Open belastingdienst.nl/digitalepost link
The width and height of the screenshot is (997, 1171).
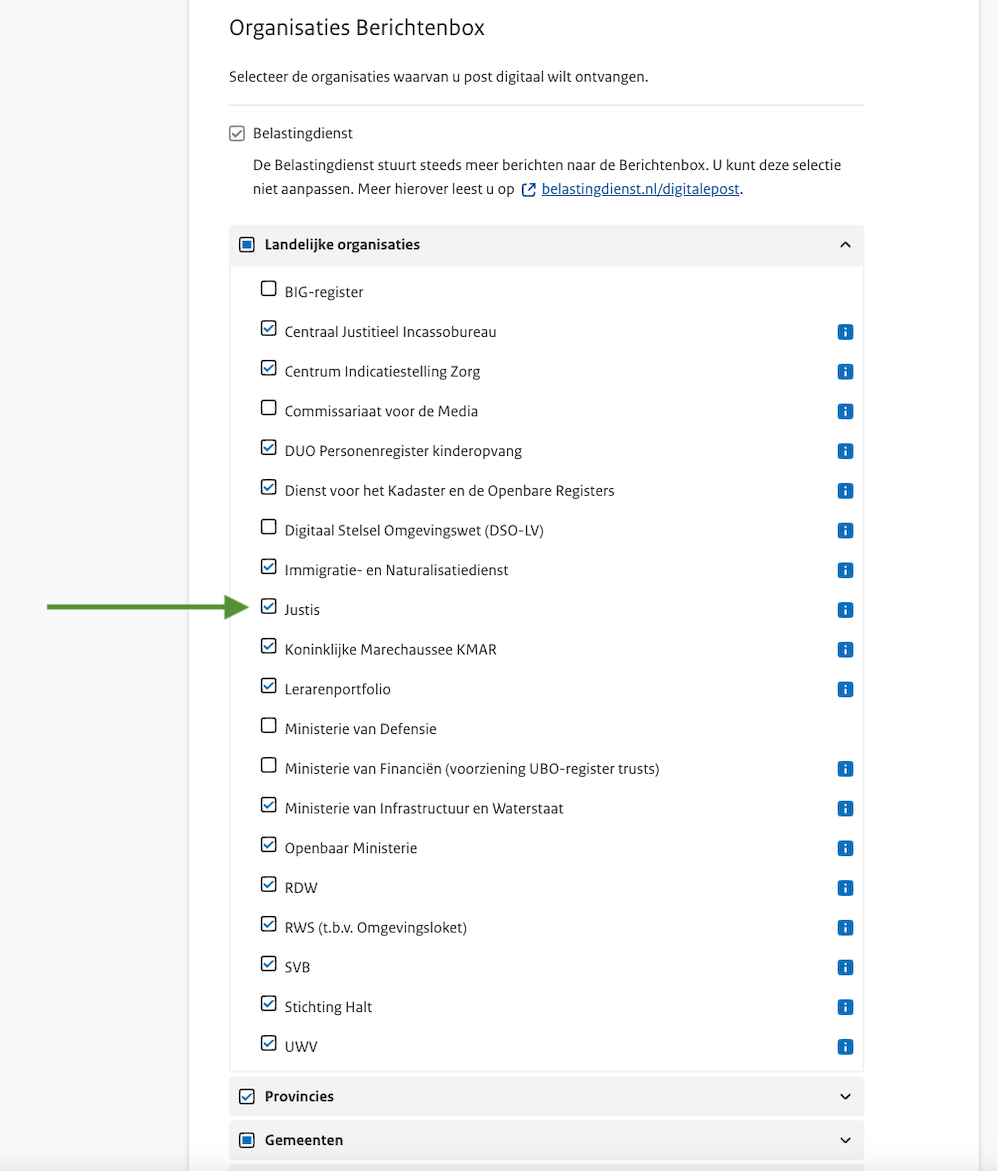tap(640, 189)
